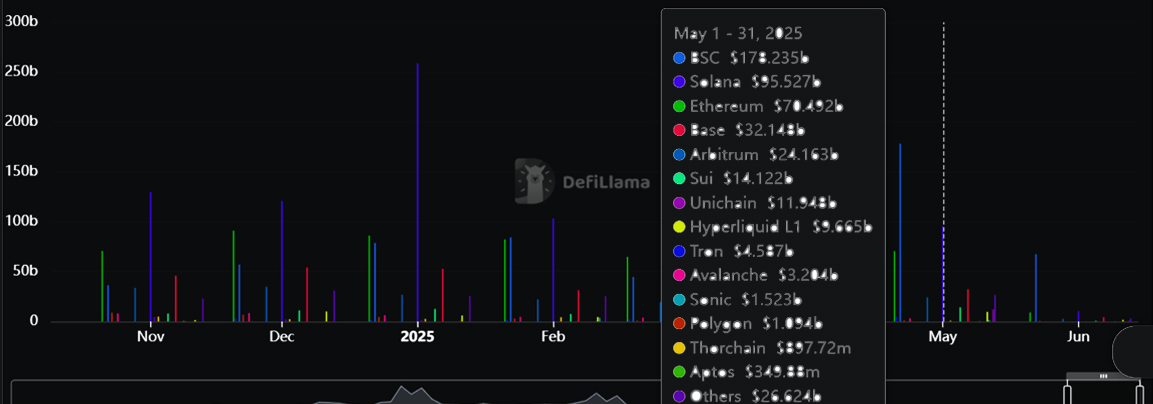Click the 'Sui $14.122b' tooltip row

pos(734,179)
